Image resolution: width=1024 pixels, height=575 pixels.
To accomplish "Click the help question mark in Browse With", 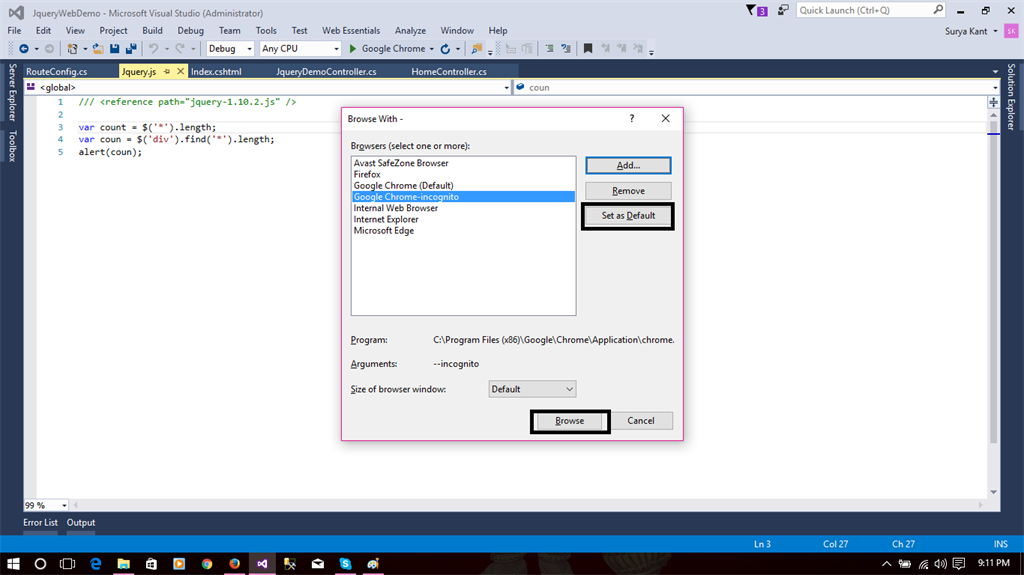I will tap(632, 118).
